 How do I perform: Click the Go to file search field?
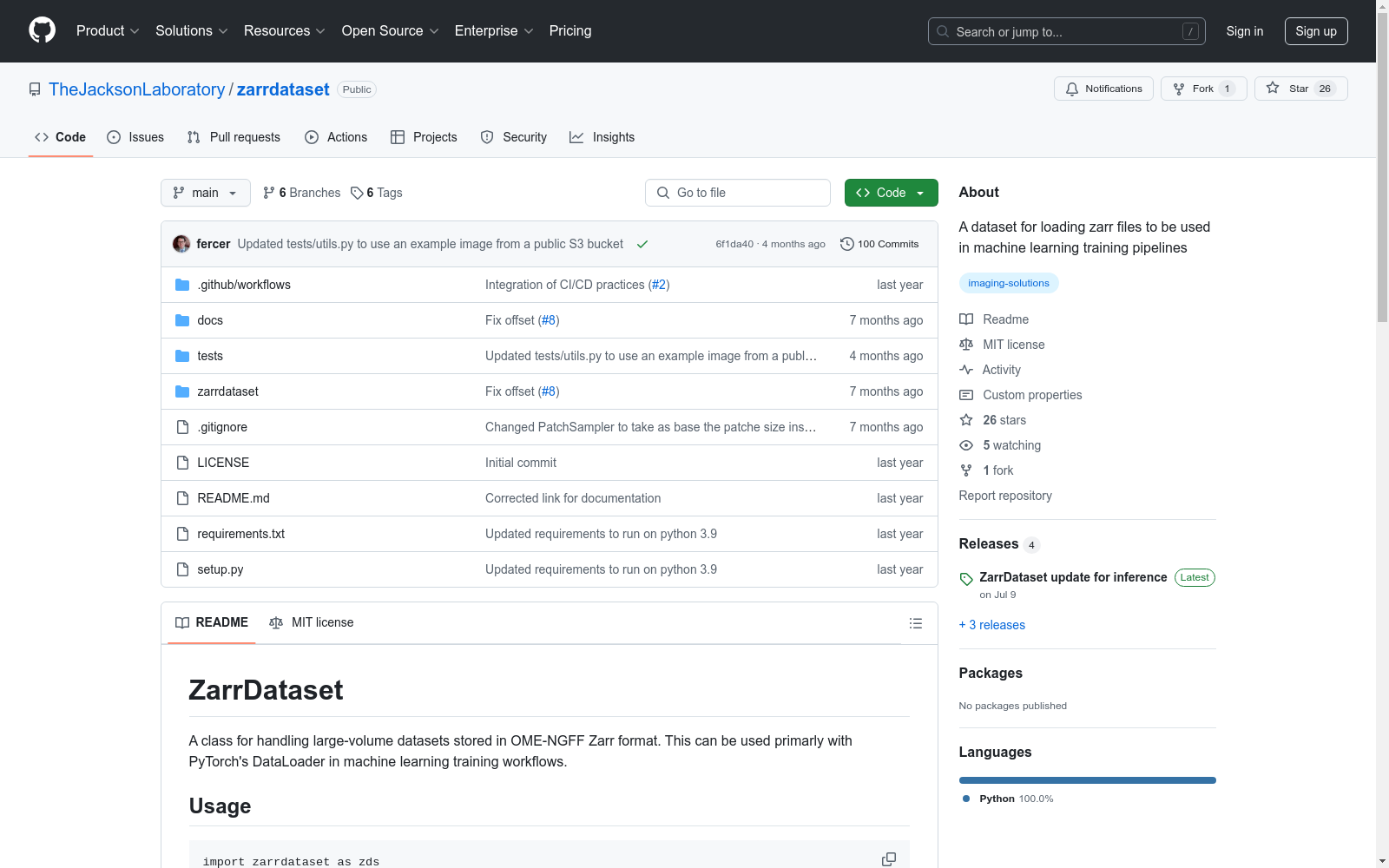tap(738, 193)
